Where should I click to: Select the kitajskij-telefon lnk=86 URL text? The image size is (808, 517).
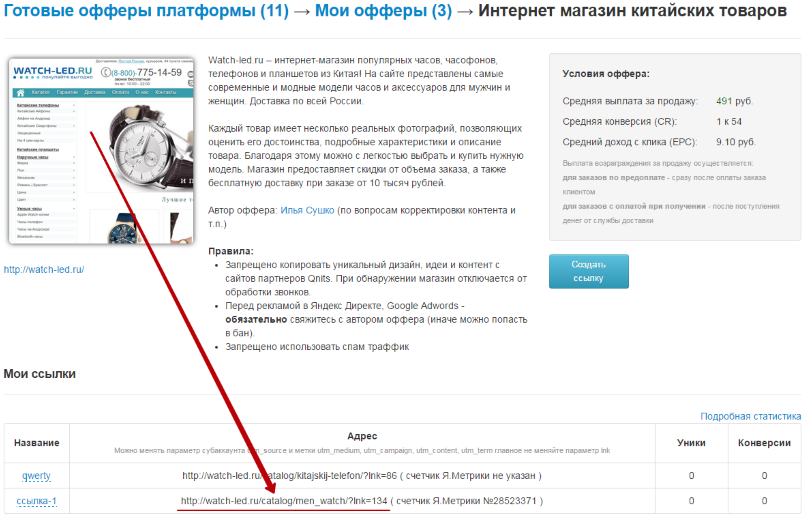290,476
